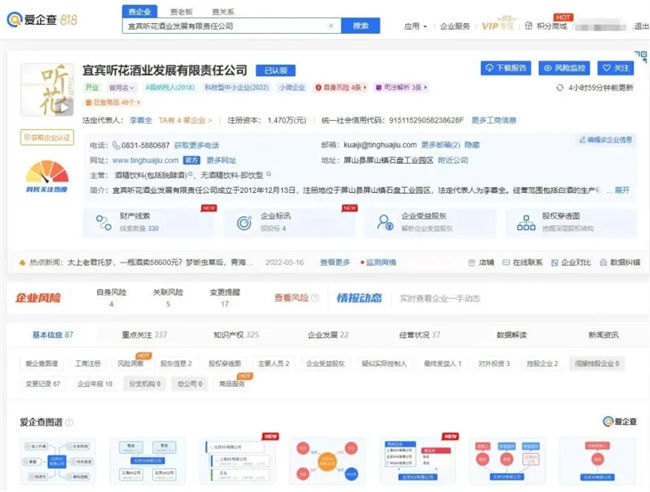The image size is (650, 492).
Task: Open the 财产线索 card
Action: 150,222
